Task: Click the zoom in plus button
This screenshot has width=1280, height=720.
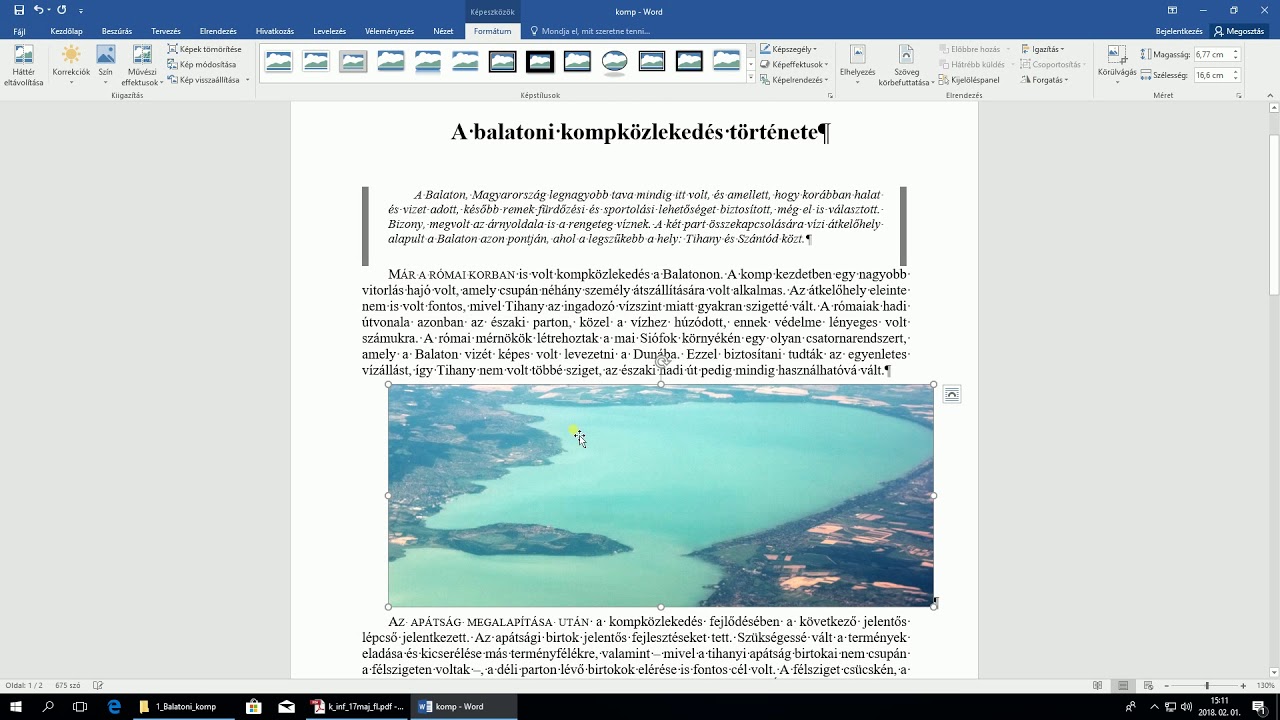Action: click(x=1243, y=685)
